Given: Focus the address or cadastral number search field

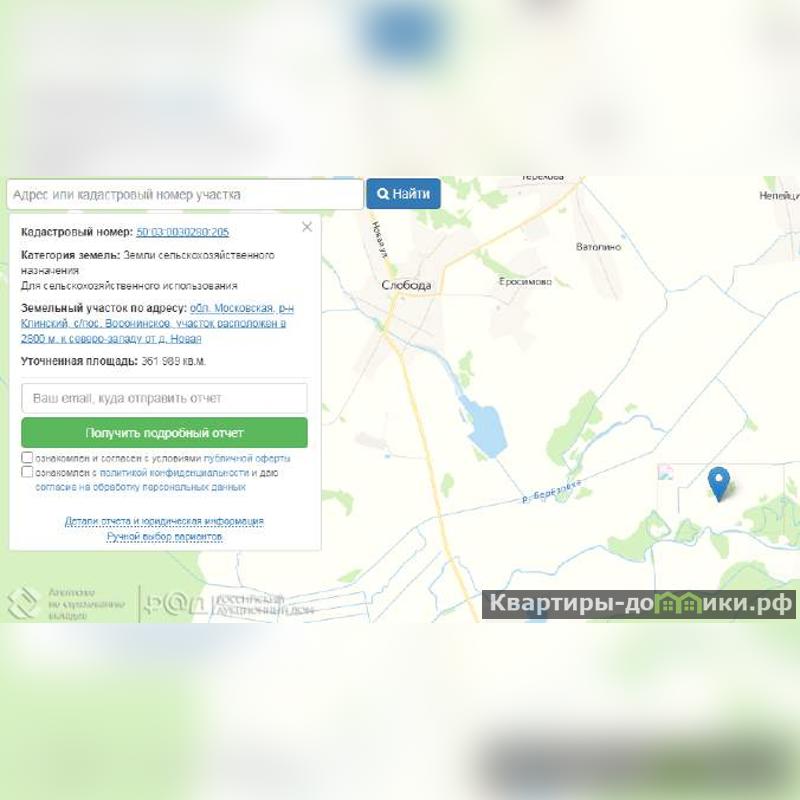Looking at the screenshot, I should tap(185, 194).
